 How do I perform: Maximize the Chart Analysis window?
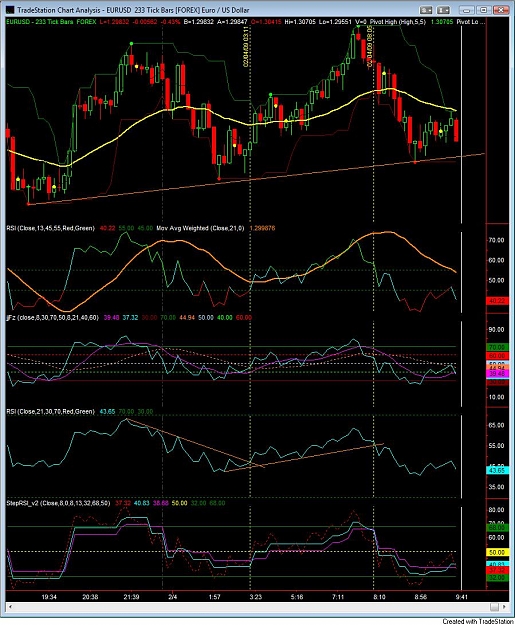[484, 10]
